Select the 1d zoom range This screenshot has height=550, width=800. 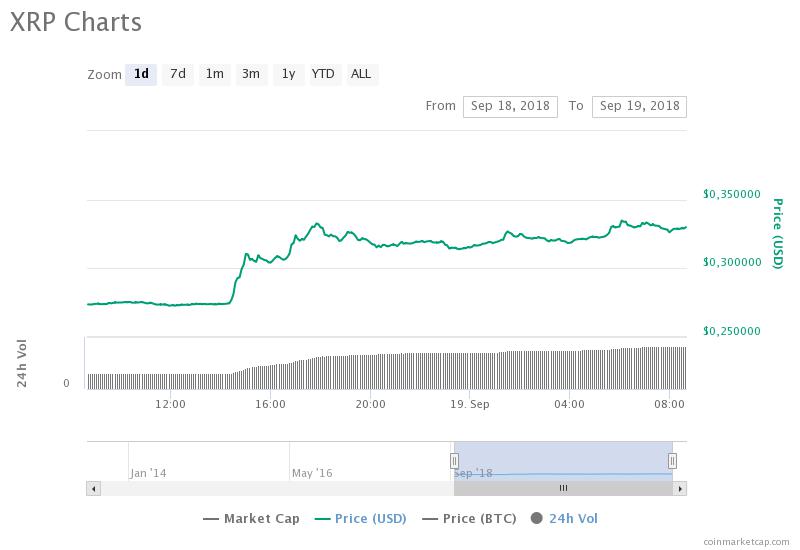pos(141,74)
